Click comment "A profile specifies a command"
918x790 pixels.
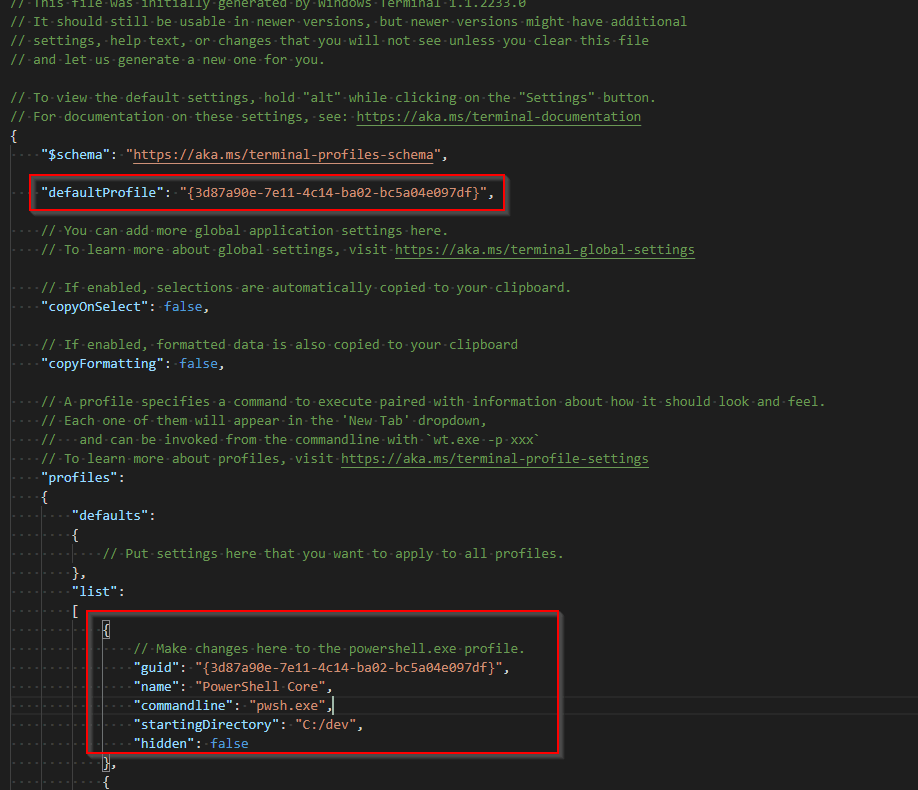433,402
